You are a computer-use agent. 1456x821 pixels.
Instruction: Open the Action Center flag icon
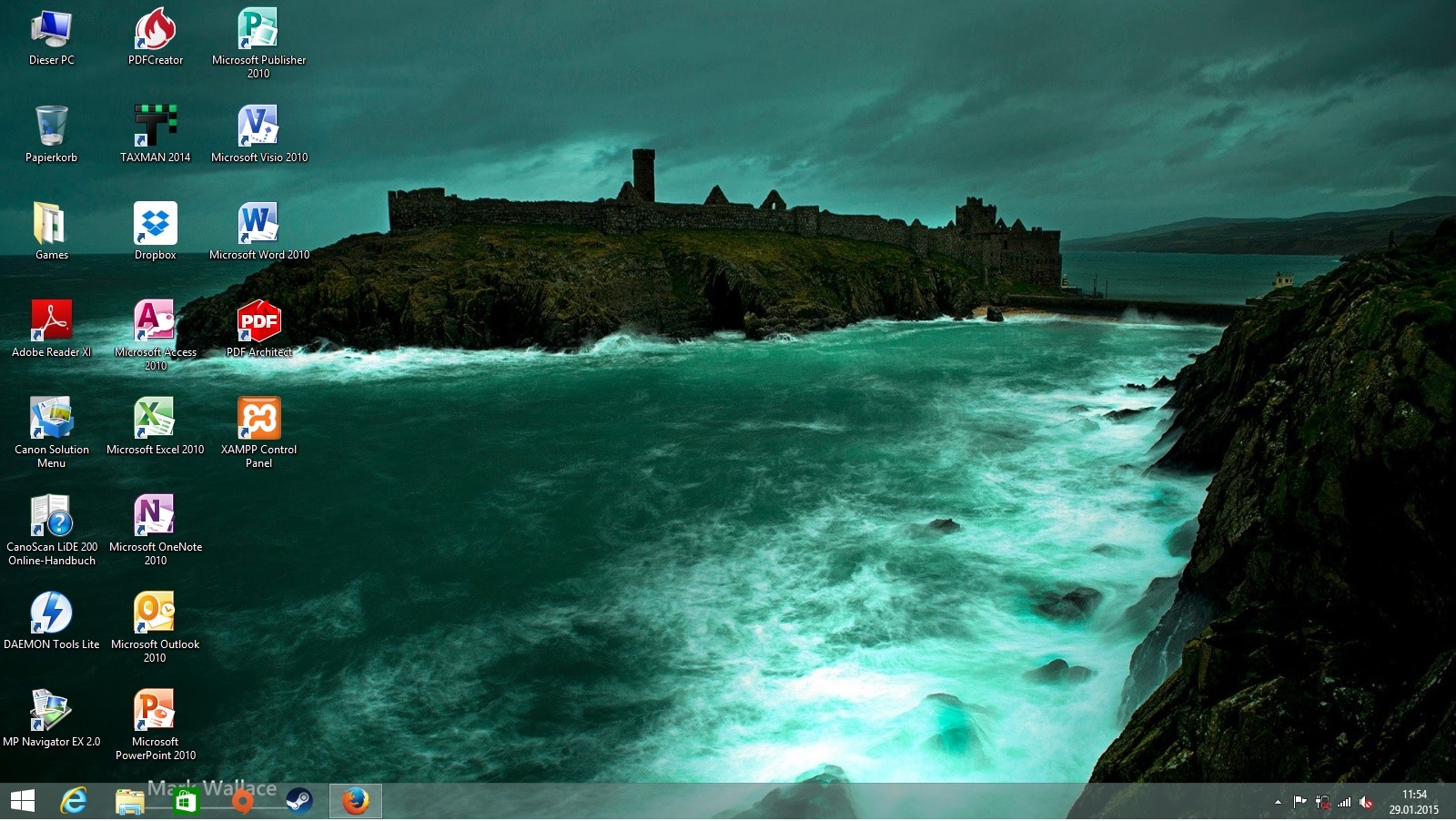tap(1299, 802)
